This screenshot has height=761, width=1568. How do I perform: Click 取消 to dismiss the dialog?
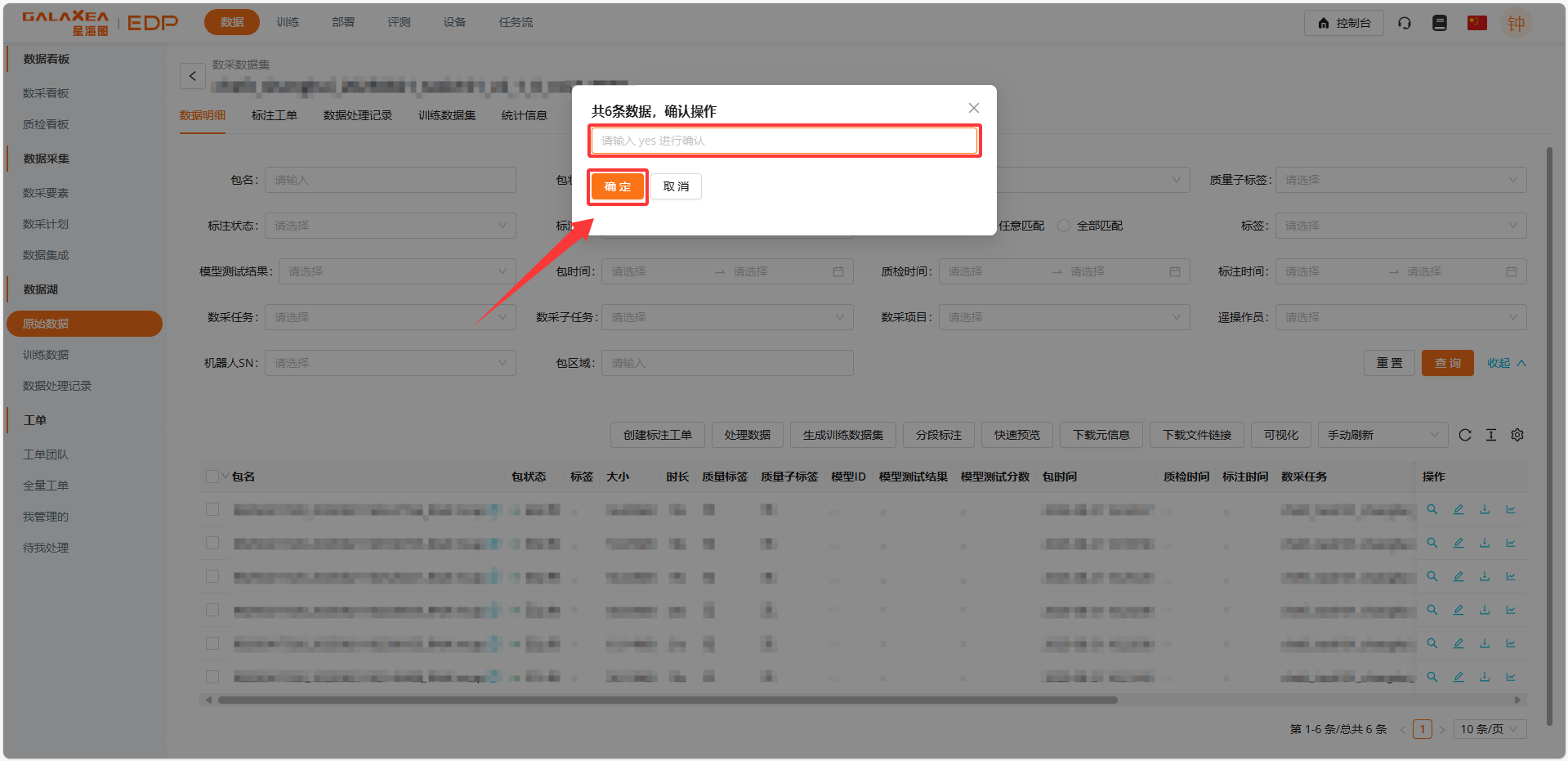tap(676, 186)
